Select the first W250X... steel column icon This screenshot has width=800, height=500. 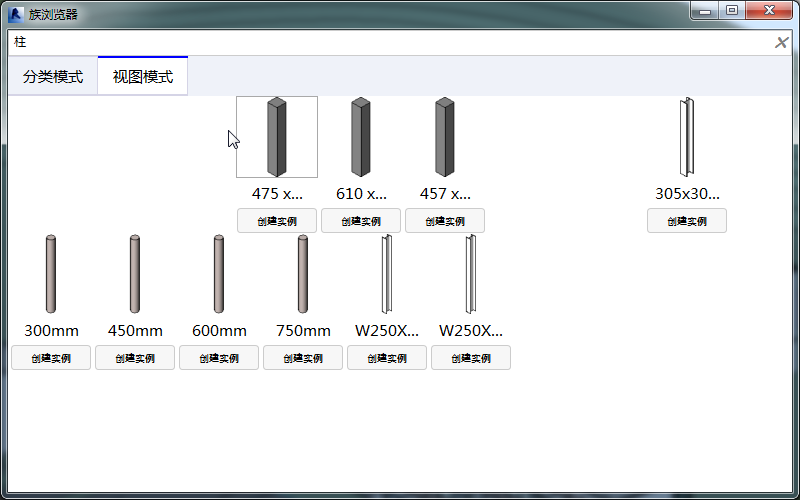[x=387, y=274]
